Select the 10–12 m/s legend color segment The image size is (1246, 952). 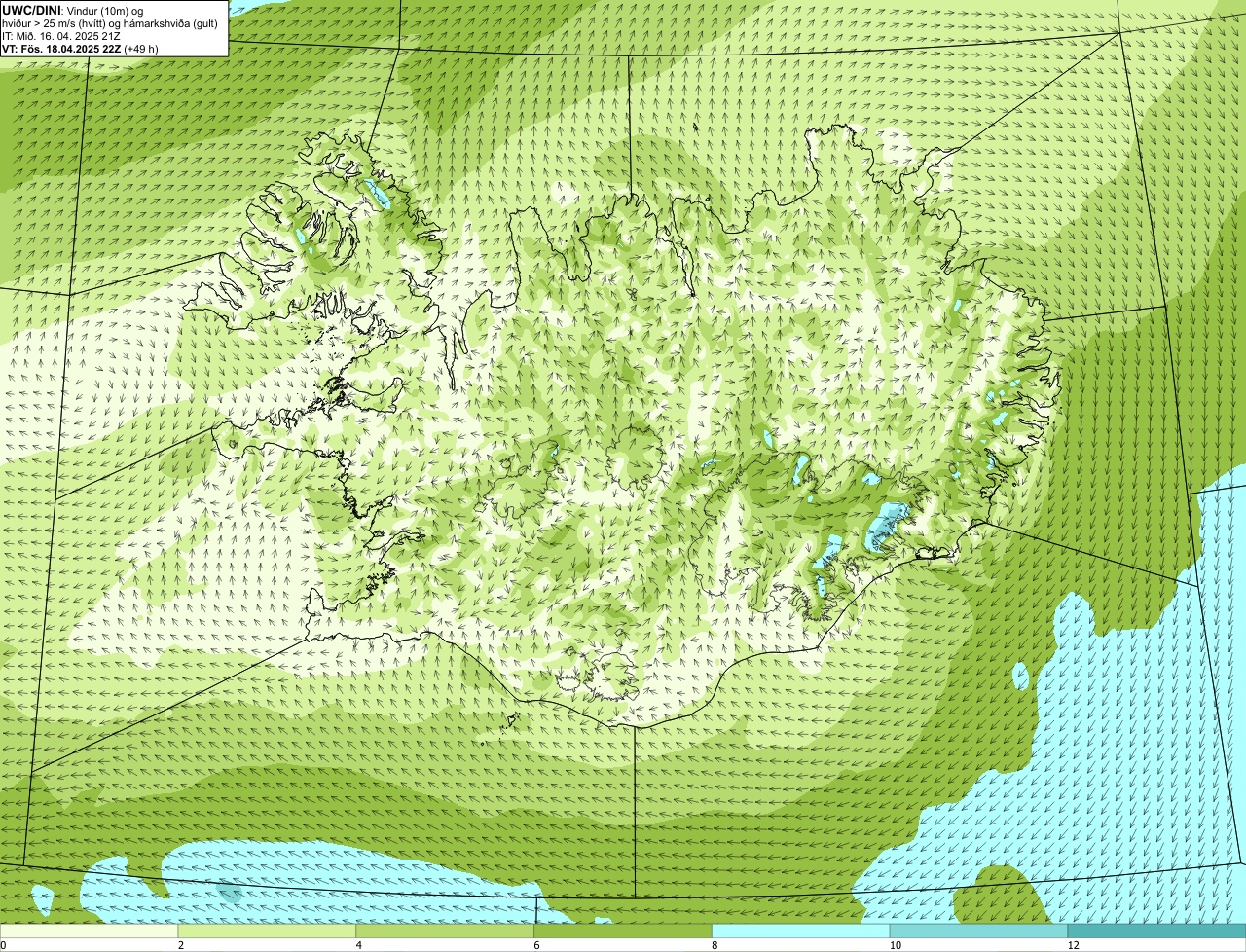tap(979, 931)
